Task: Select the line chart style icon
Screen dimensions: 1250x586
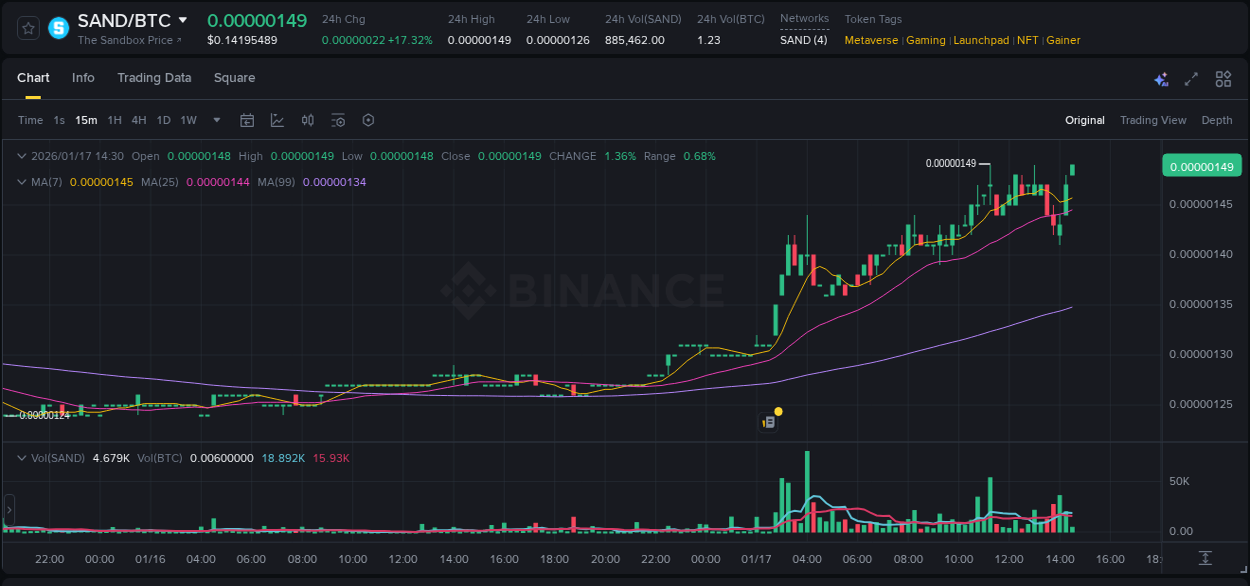Action: 277,120
